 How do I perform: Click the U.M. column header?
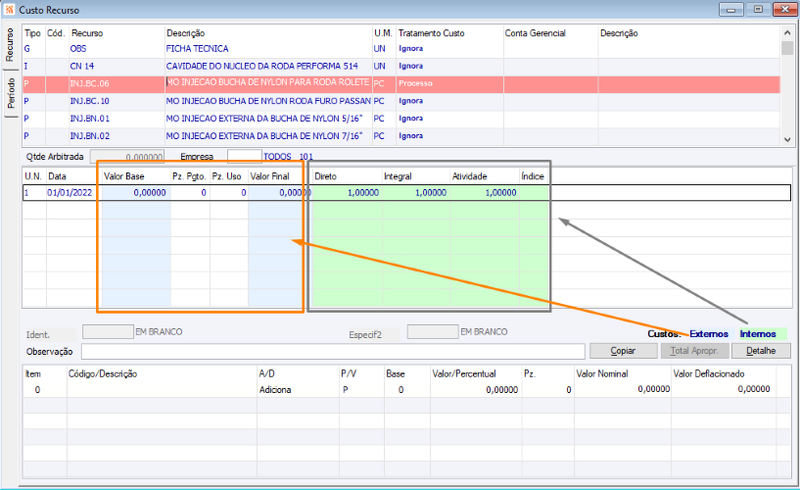[383, 33]
